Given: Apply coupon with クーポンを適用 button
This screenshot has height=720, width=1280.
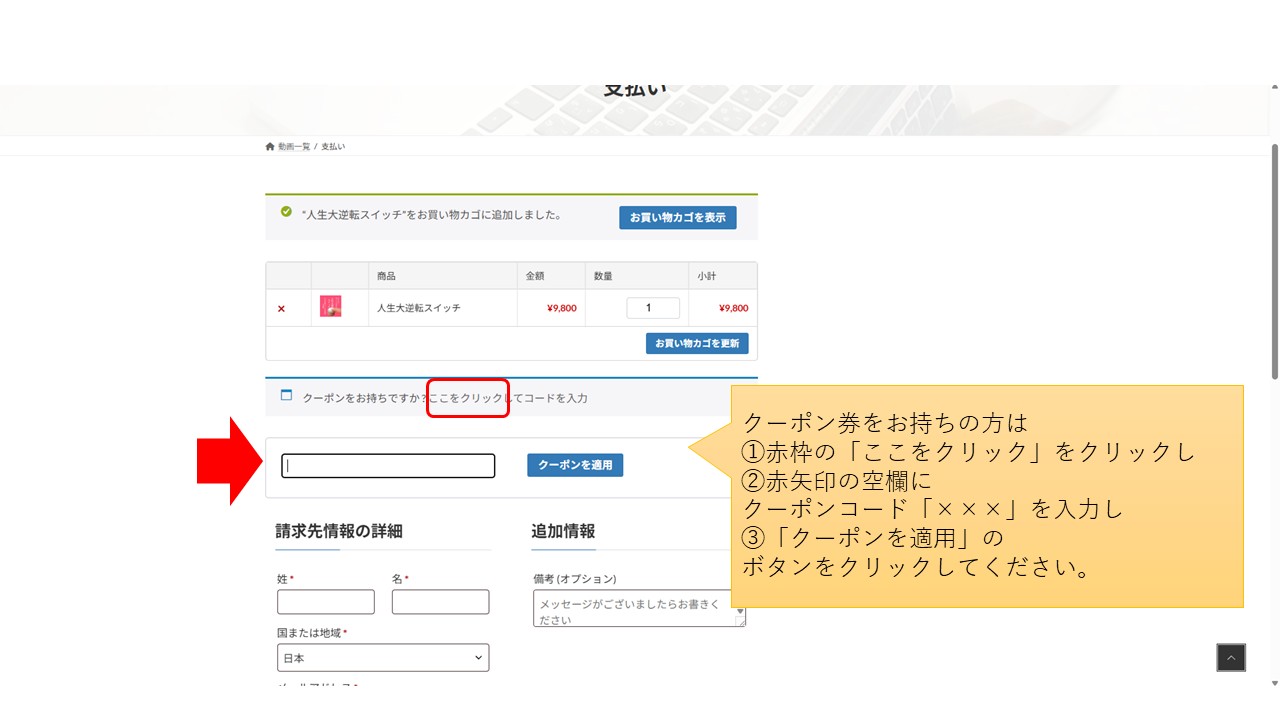Looking at the screenshot, I should click(x=575, y=465).
